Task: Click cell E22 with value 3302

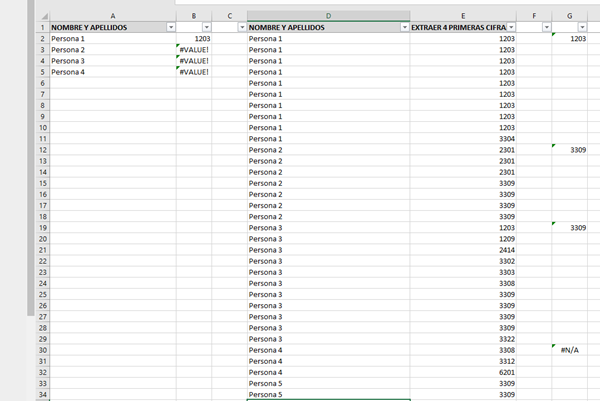Action: (463, 261)
